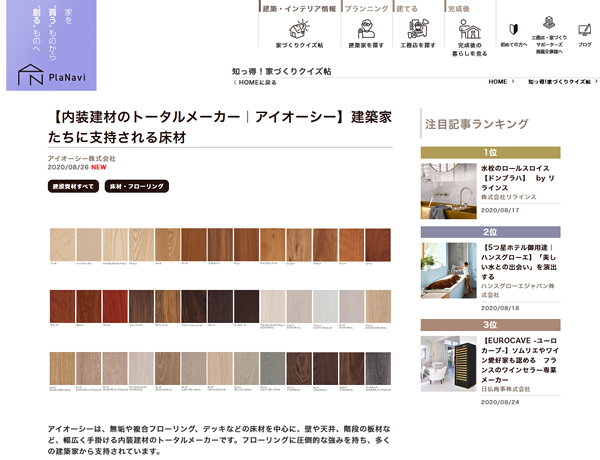Go back via HOMEに戻る link
Image resolution: width=600 pixels, height=460 pixels.
255,82
